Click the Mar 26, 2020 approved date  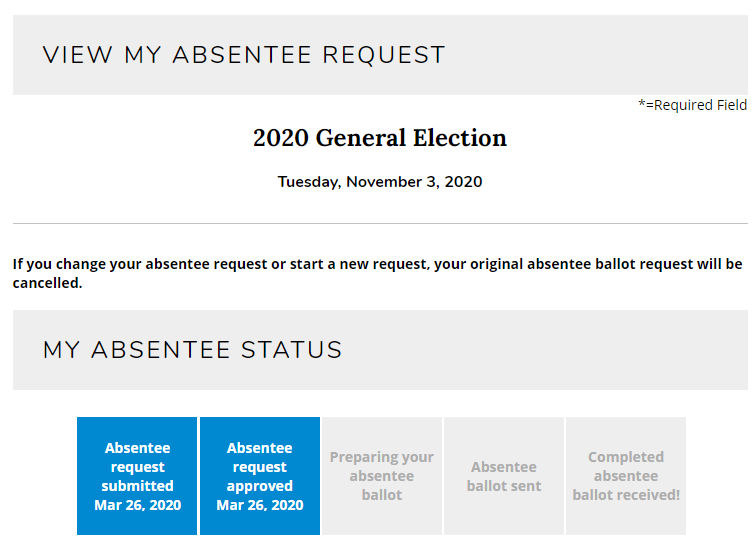tap(260, 505)
